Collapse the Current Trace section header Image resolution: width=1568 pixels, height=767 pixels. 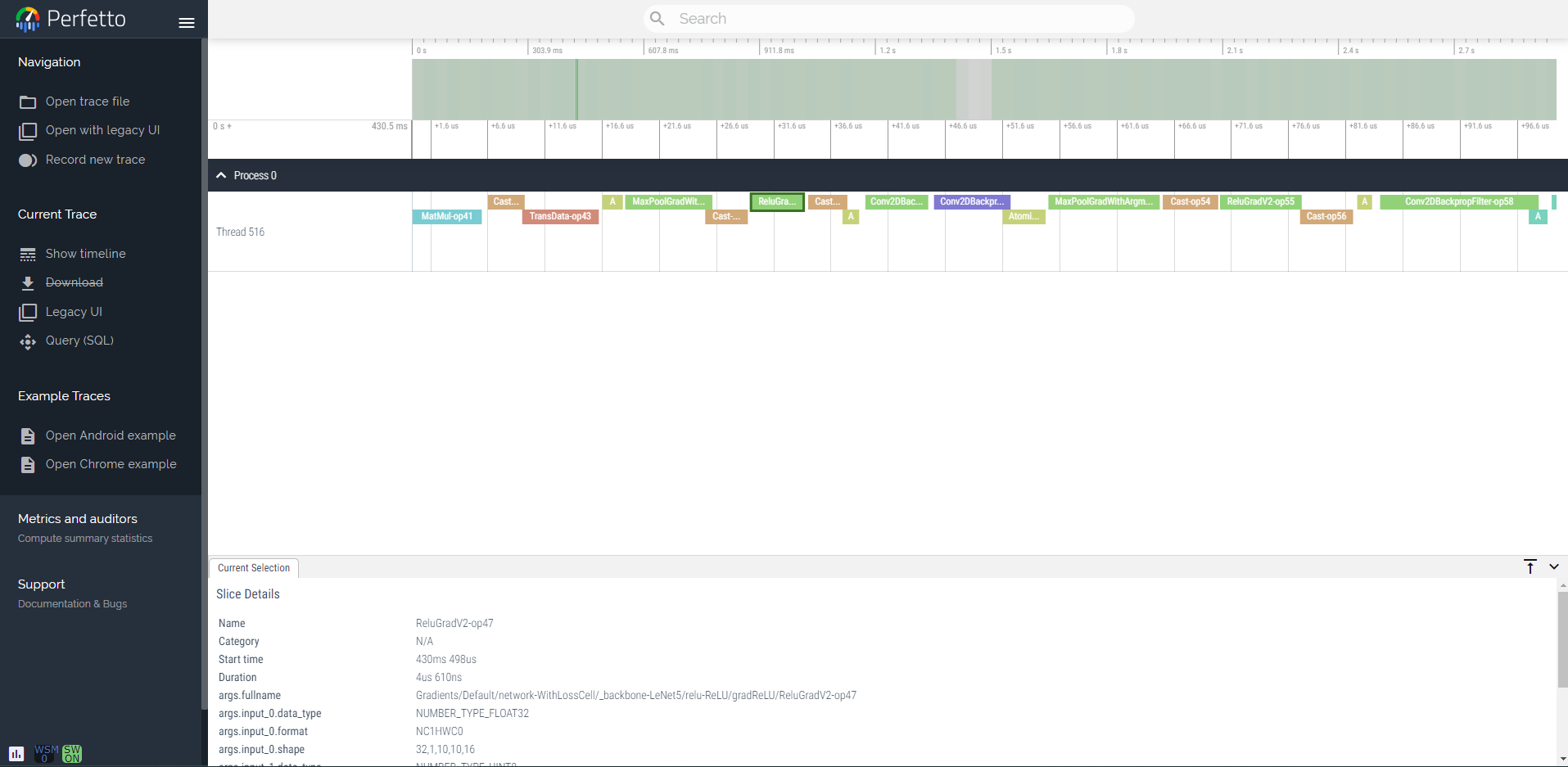(x=57, y=214)
